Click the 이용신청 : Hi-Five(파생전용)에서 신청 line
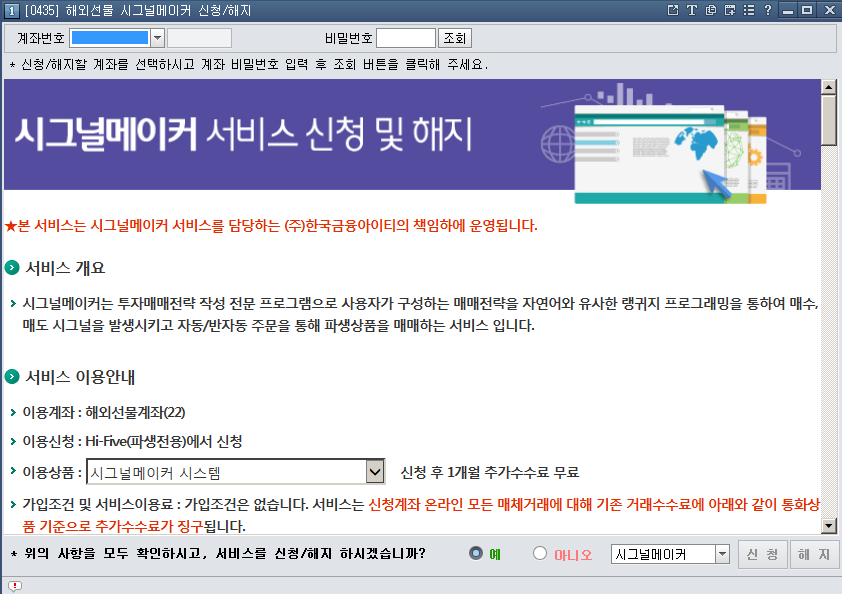The image size is (842, 594). tap(132, 441)
